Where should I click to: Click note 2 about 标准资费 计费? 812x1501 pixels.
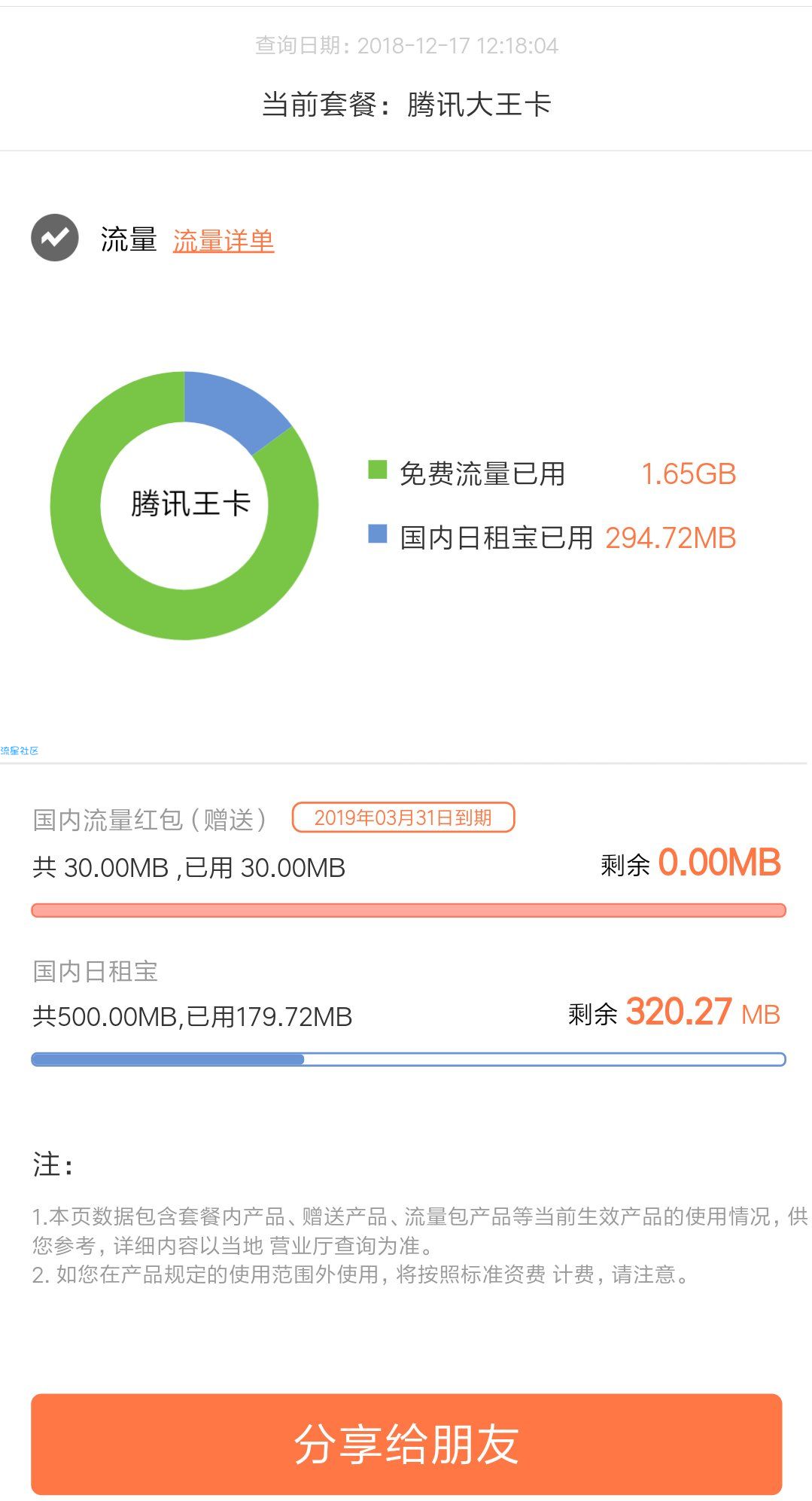tap(361, 1274)
